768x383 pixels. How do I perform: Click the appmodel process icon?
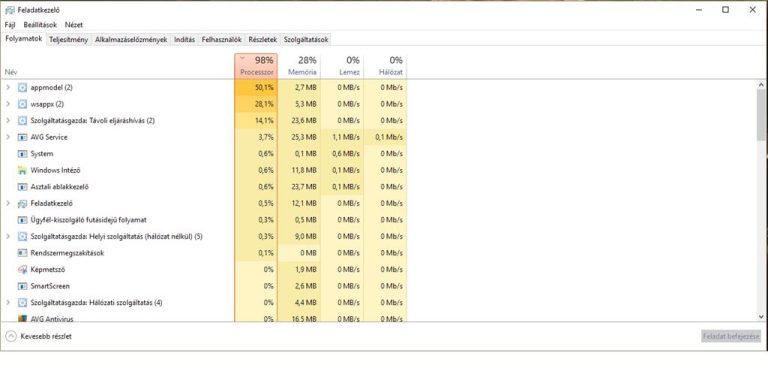(22, 88)
